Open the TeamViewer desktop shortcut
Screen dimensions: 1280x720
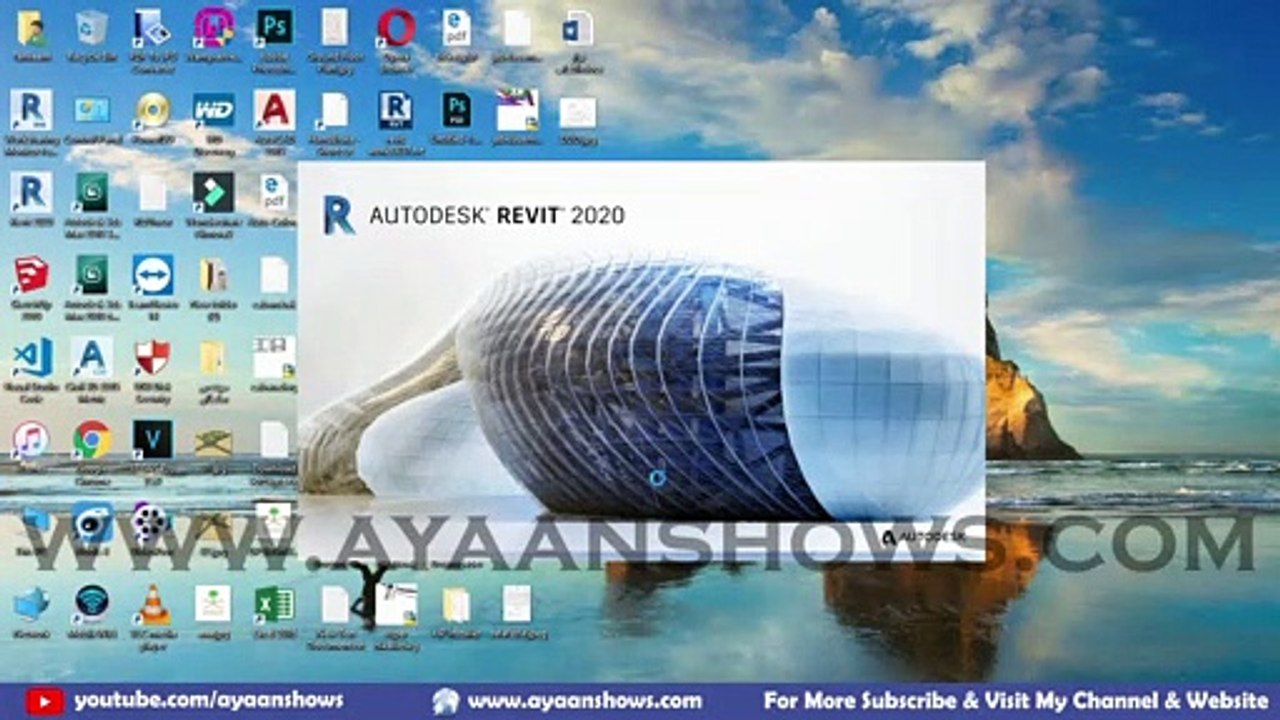coord(153,275)
